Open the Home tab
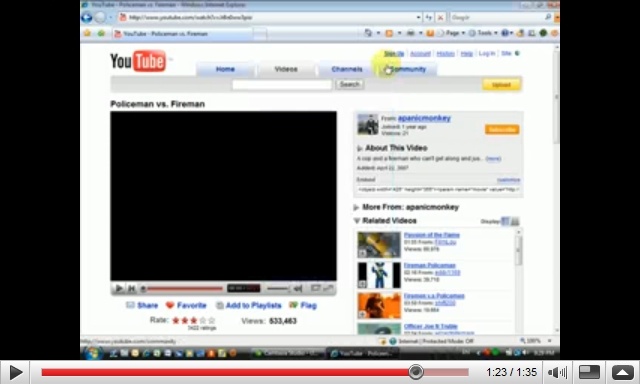Screen dimensions: 640x384 225,69
